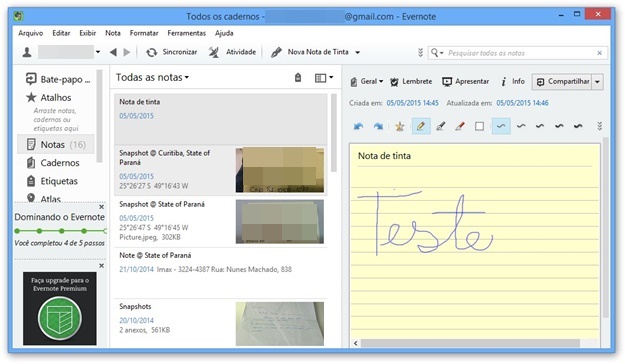Image resolution: width=625 pixels, height=364 pixels.
Task: Open the Nova Nota de Tinta dropdown arrow
Action: coord(358,53)
